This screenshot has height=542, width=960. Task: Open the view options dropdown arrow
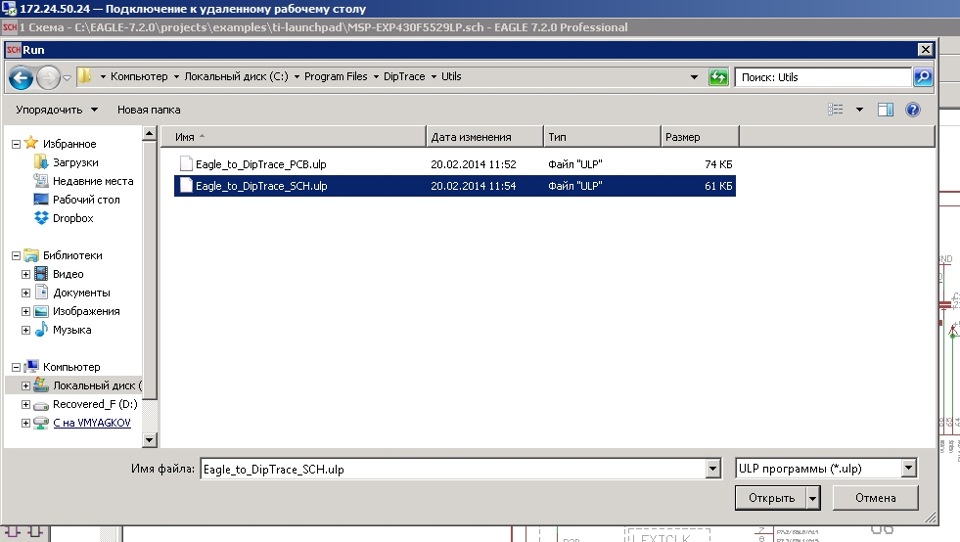tap(859, 110)
